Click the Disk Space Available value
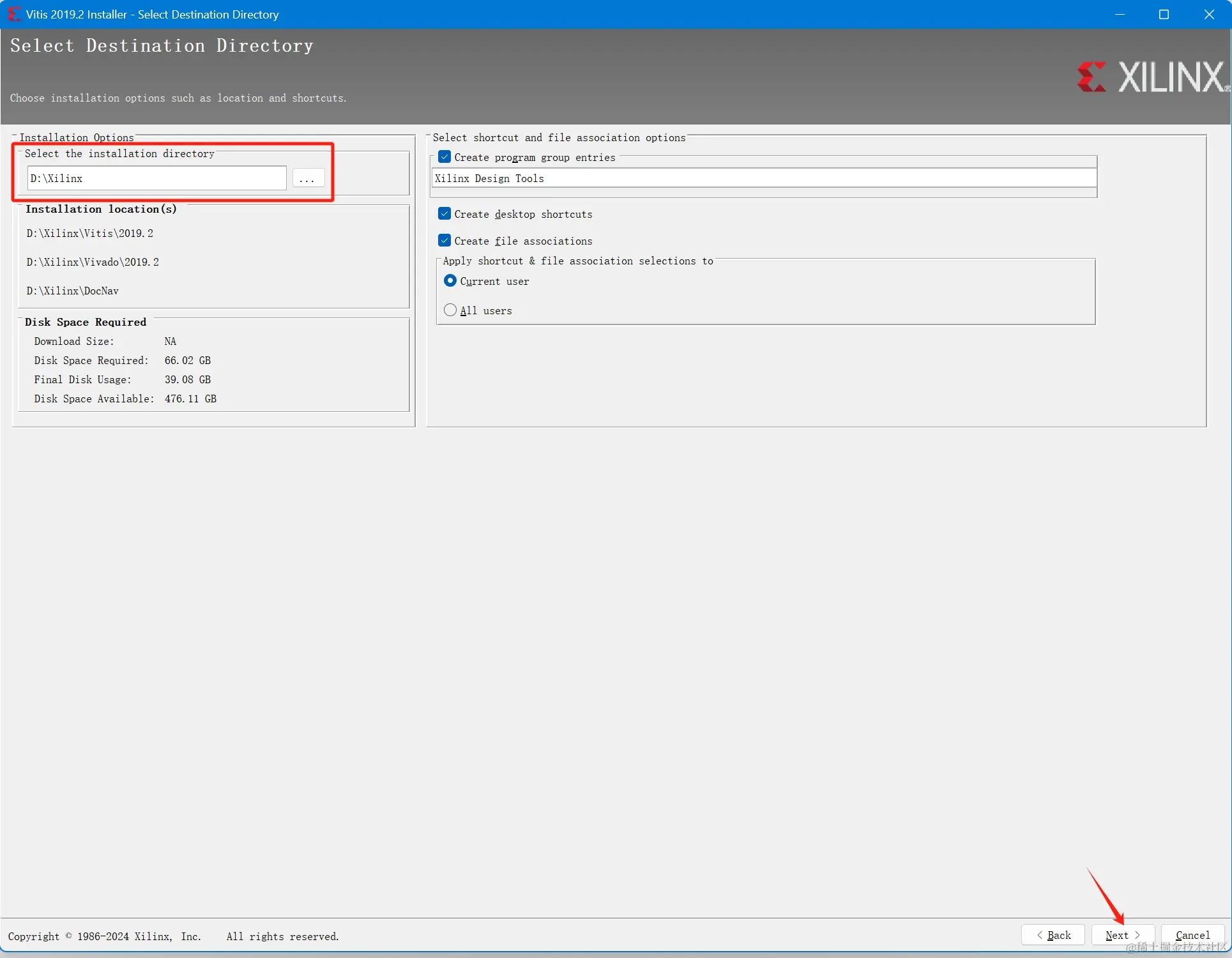The width and height of the screenshot is (1232, 958). [190, 399]
